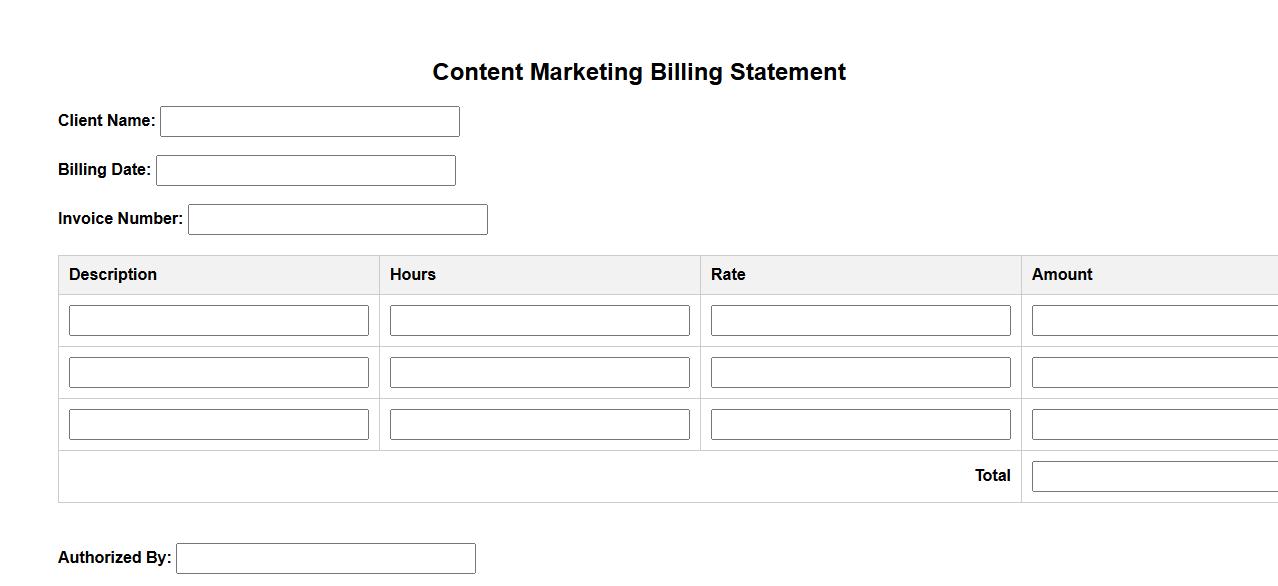Click the Content Marketing Billing Statement title
Screen dimensions: 1278x586
[639, 72]
